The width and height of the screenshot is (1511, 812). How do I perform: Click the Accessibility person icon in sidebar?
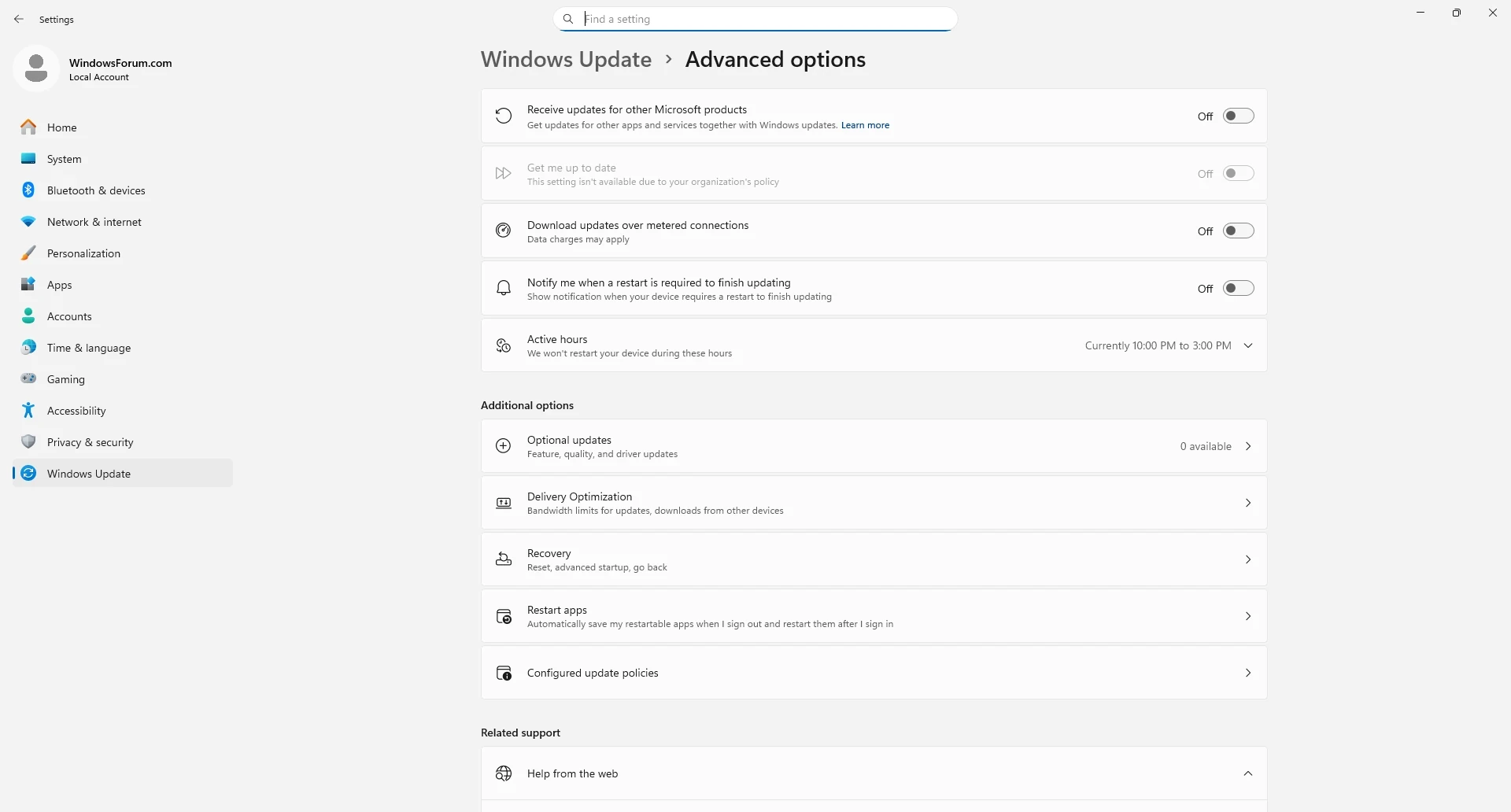tap(28, 410)
